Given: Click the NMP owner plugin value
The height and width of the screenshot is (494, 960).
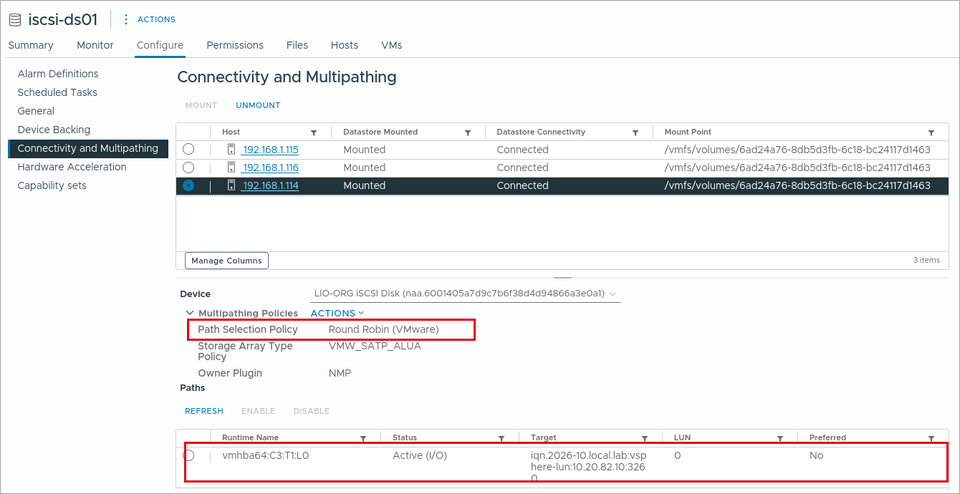Looking at the screenshot, I should click(x=340, y=373).
